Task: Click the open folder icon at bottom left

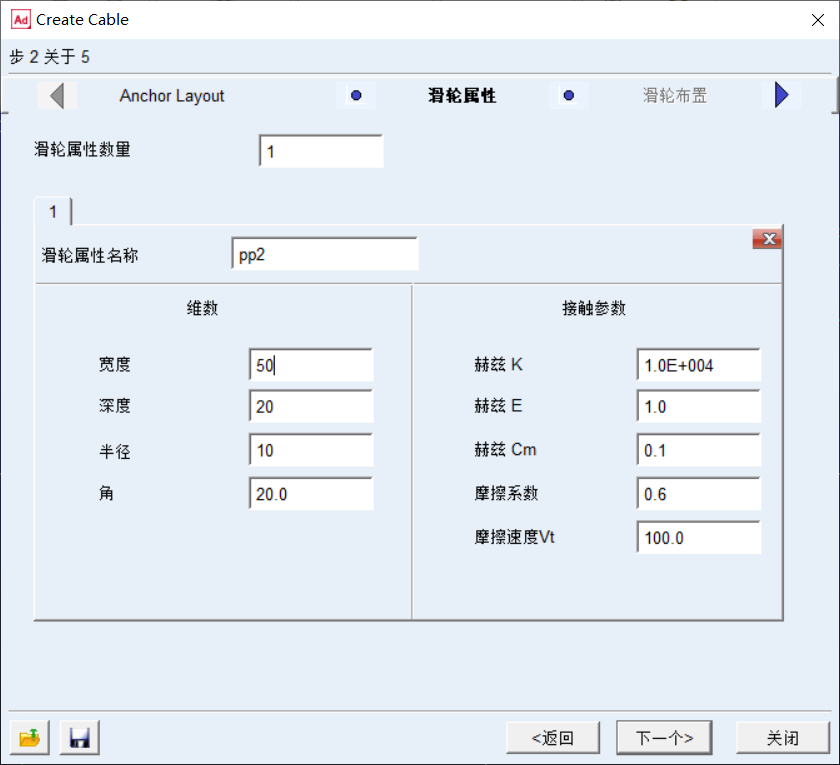Action: [x=29, y=738]
